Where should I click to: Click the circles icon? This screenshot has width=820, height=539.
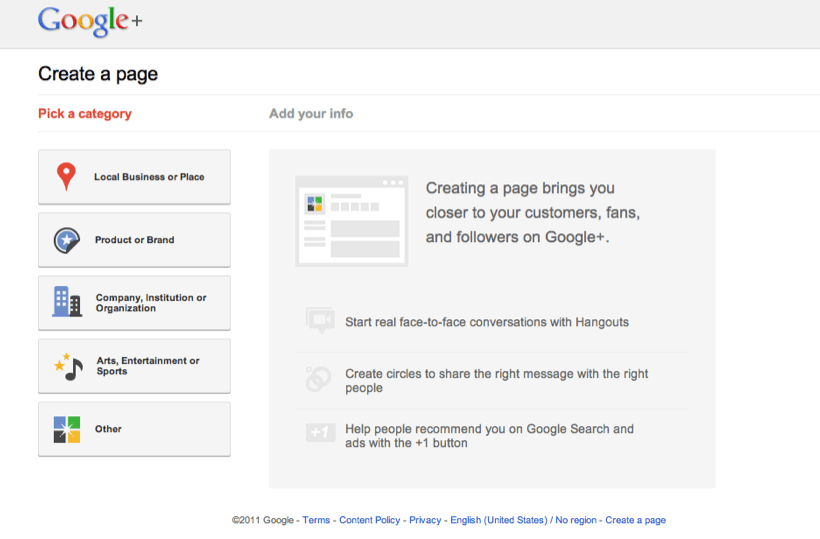319,380
